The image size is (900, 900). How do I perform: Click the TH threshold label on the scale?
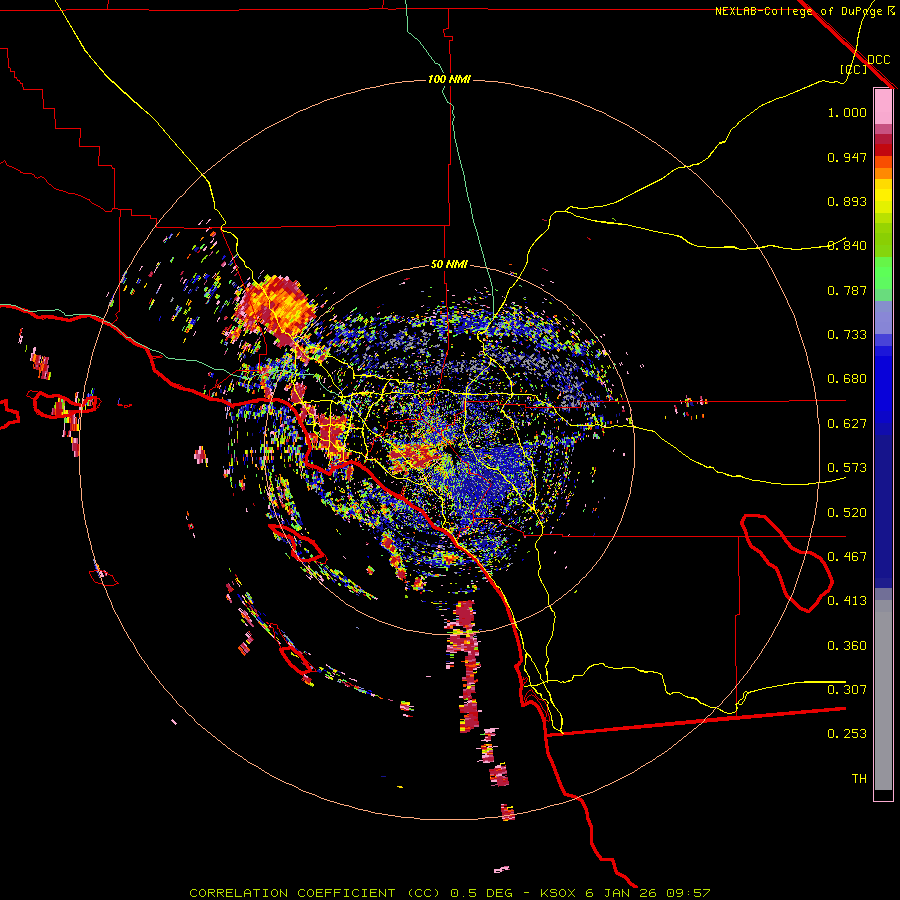859,779
